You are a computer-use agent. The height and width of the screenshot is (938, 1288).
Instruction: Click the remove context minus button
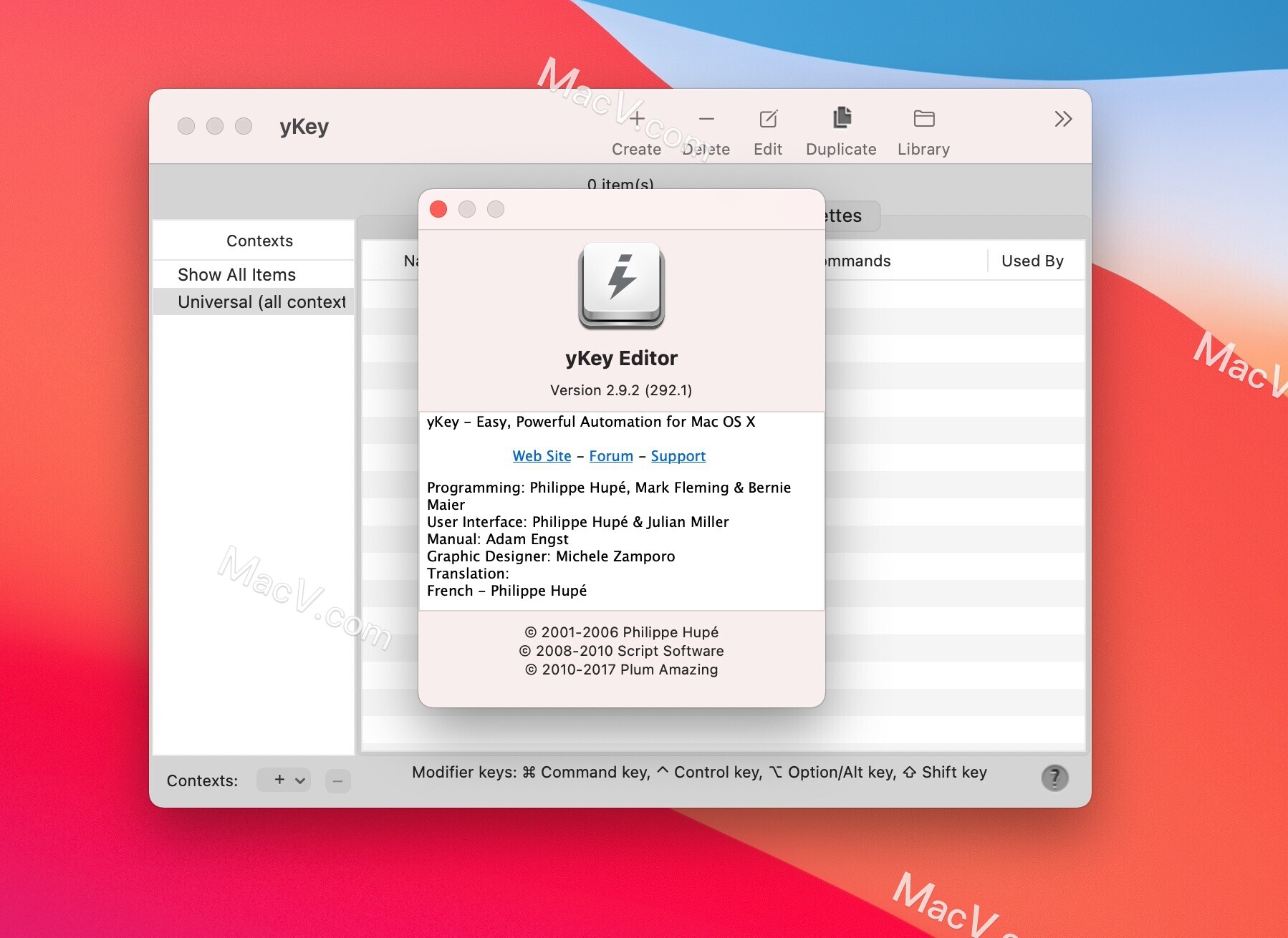pyautogui.click(x=337, y=780)
